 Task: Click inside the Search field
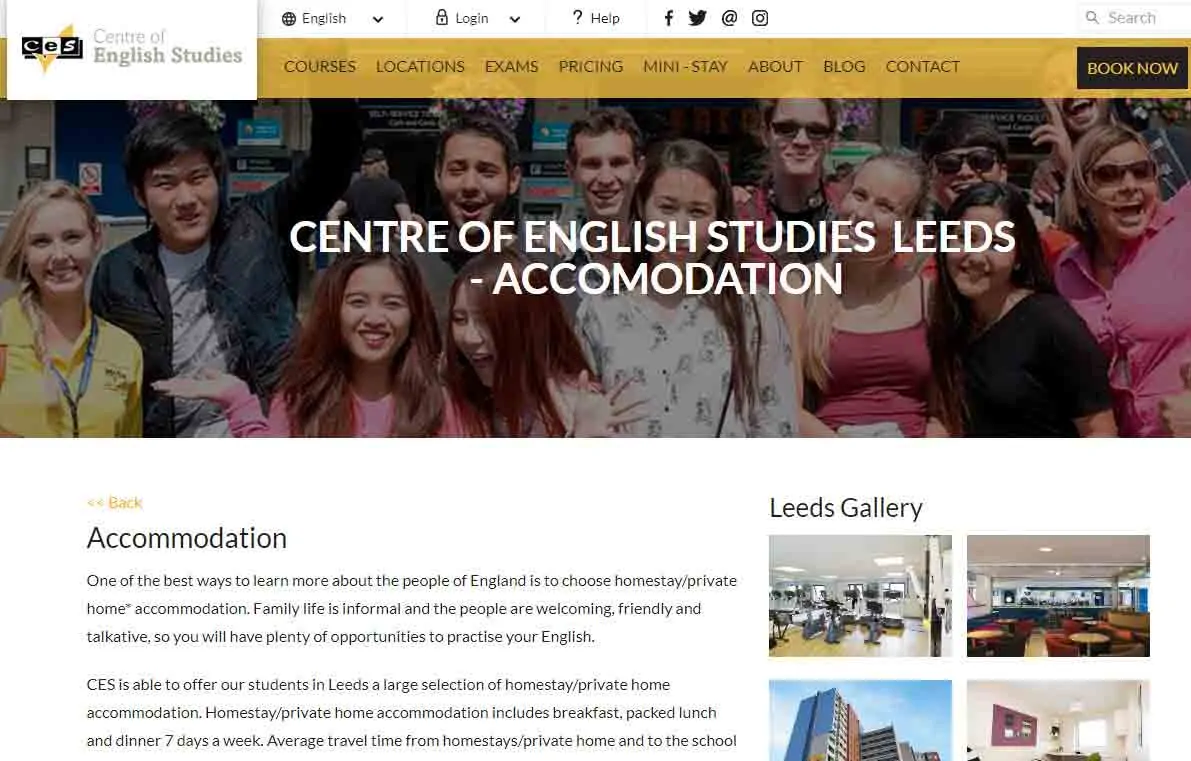[x=1134, y=17]
